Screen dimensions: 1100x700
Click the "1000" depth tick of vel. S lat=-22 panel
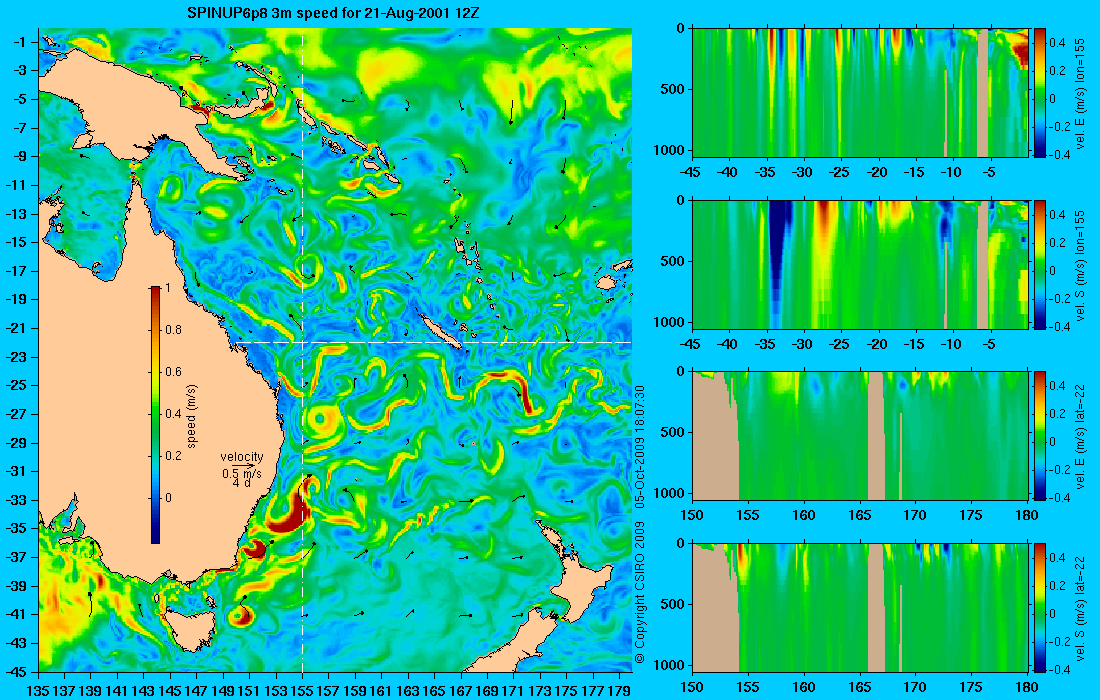point(671,664)
